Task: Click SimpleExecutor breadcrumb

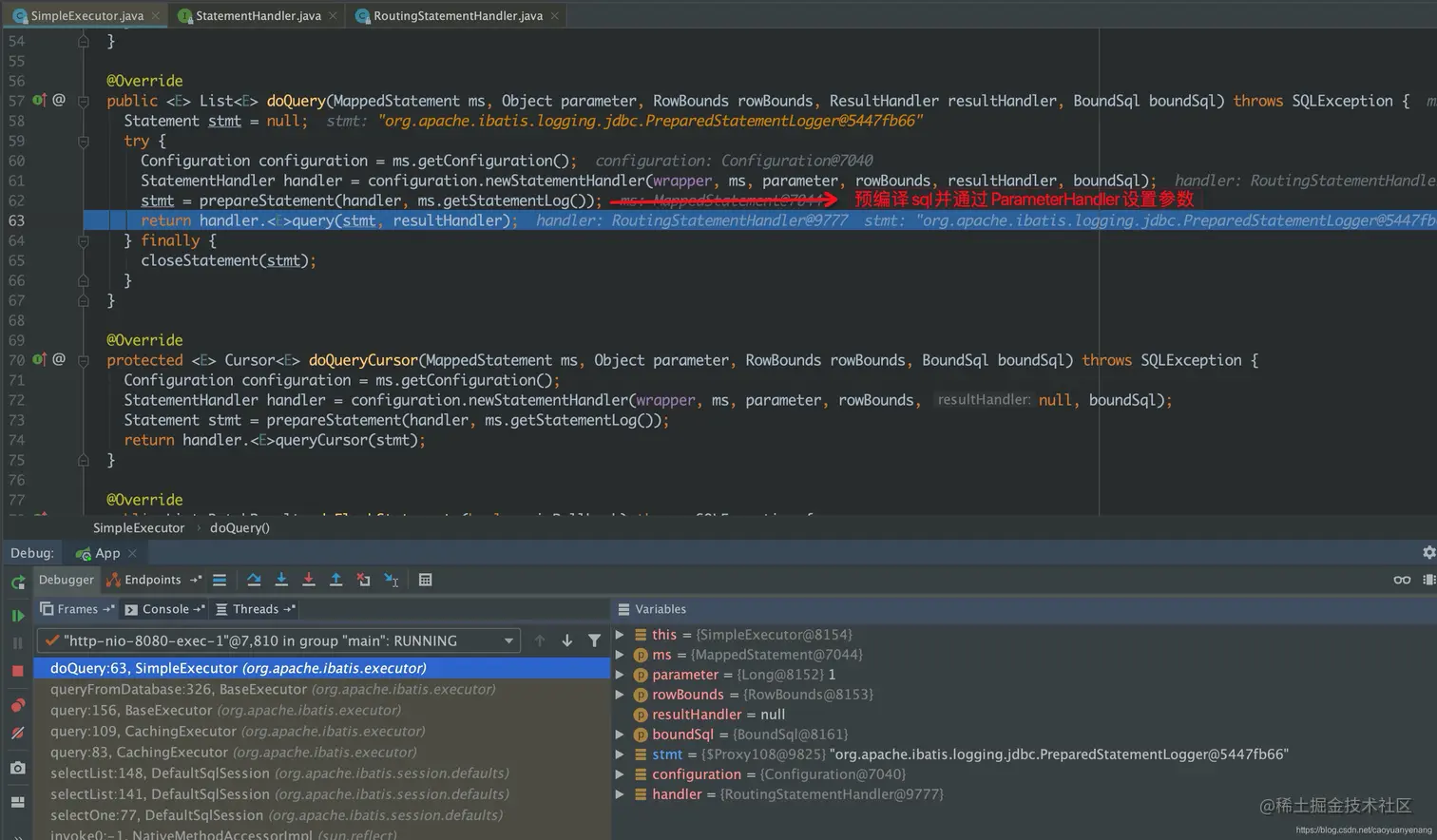Action: 139,527
